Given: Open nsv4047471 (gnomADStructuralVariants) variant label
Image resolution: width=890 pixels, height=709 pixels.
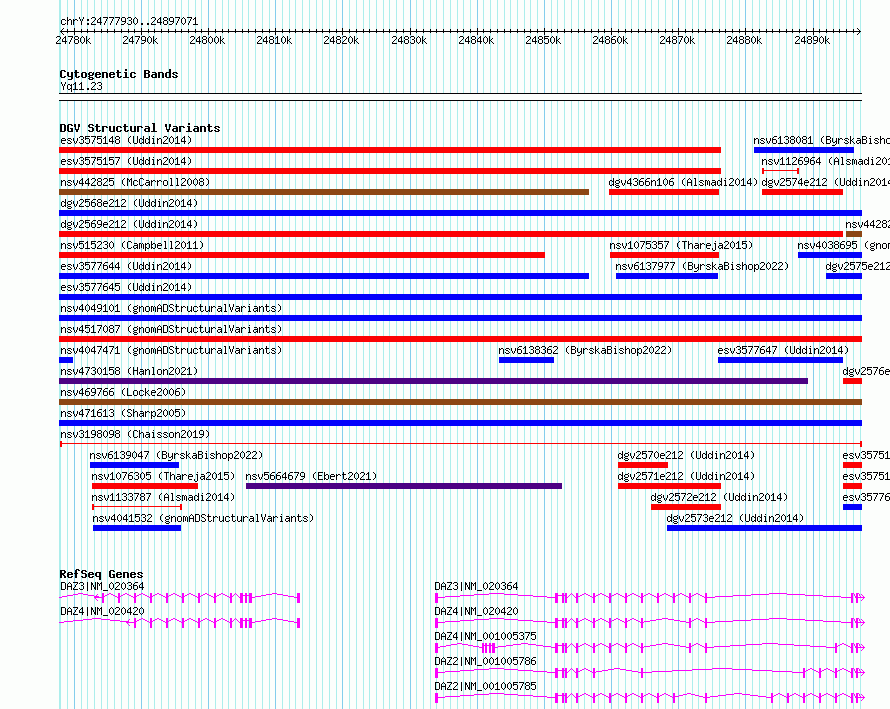Looking at the screenshot, I should coord(171,350).
